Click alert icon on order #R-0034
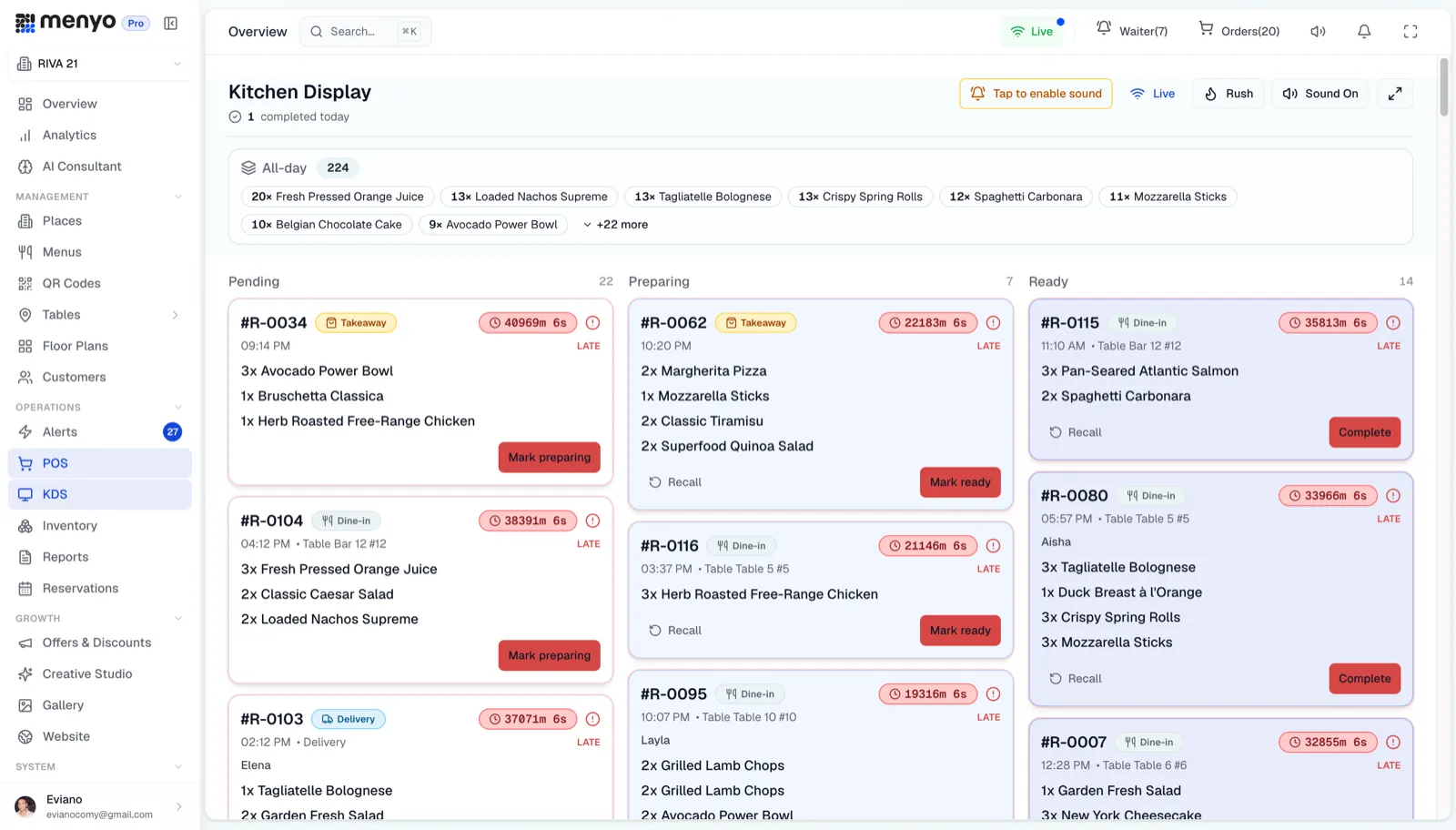Image resolution: width=1456 pixels, height=830 pixels. coord(592,323)
